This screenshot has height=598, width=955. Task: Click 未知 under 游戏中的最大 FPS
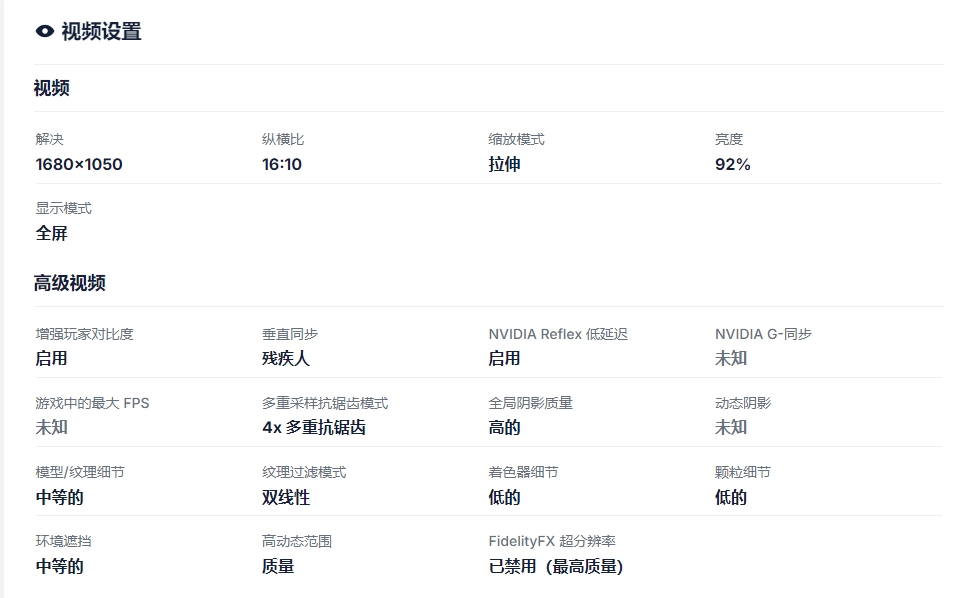(x=52, y=427)
